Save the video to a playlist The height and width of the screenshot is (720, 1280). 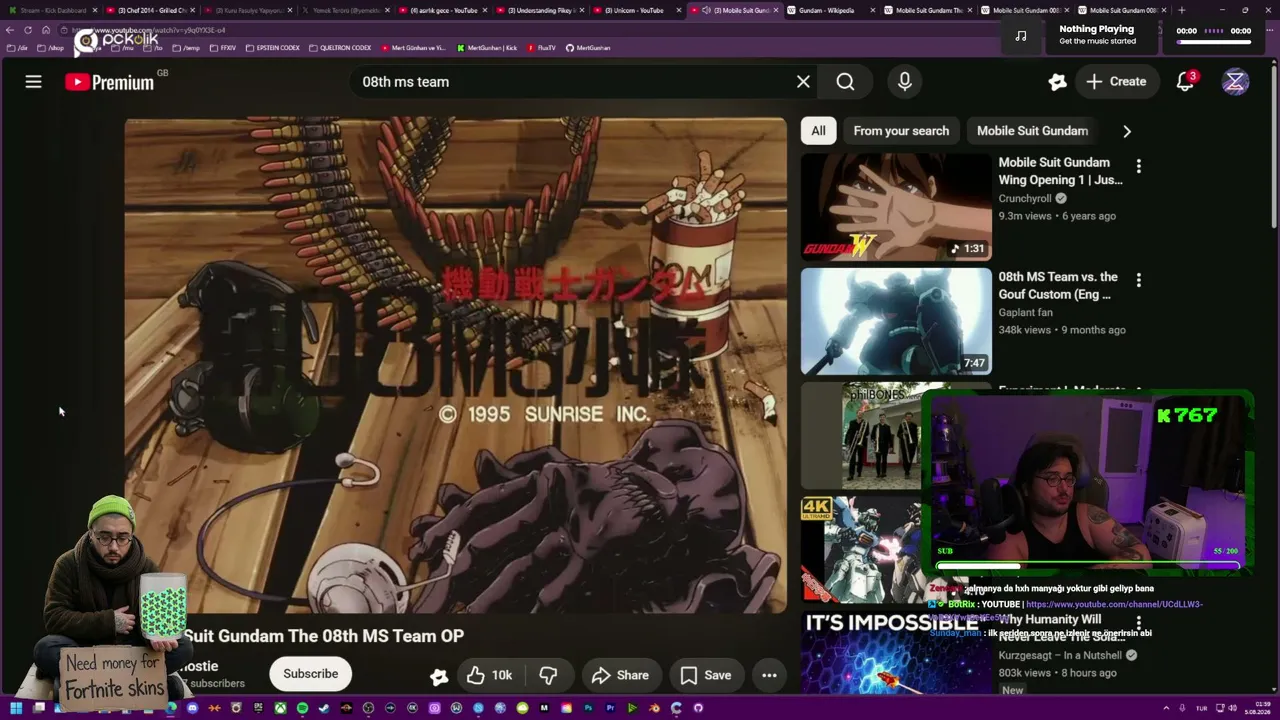(706, 676)
